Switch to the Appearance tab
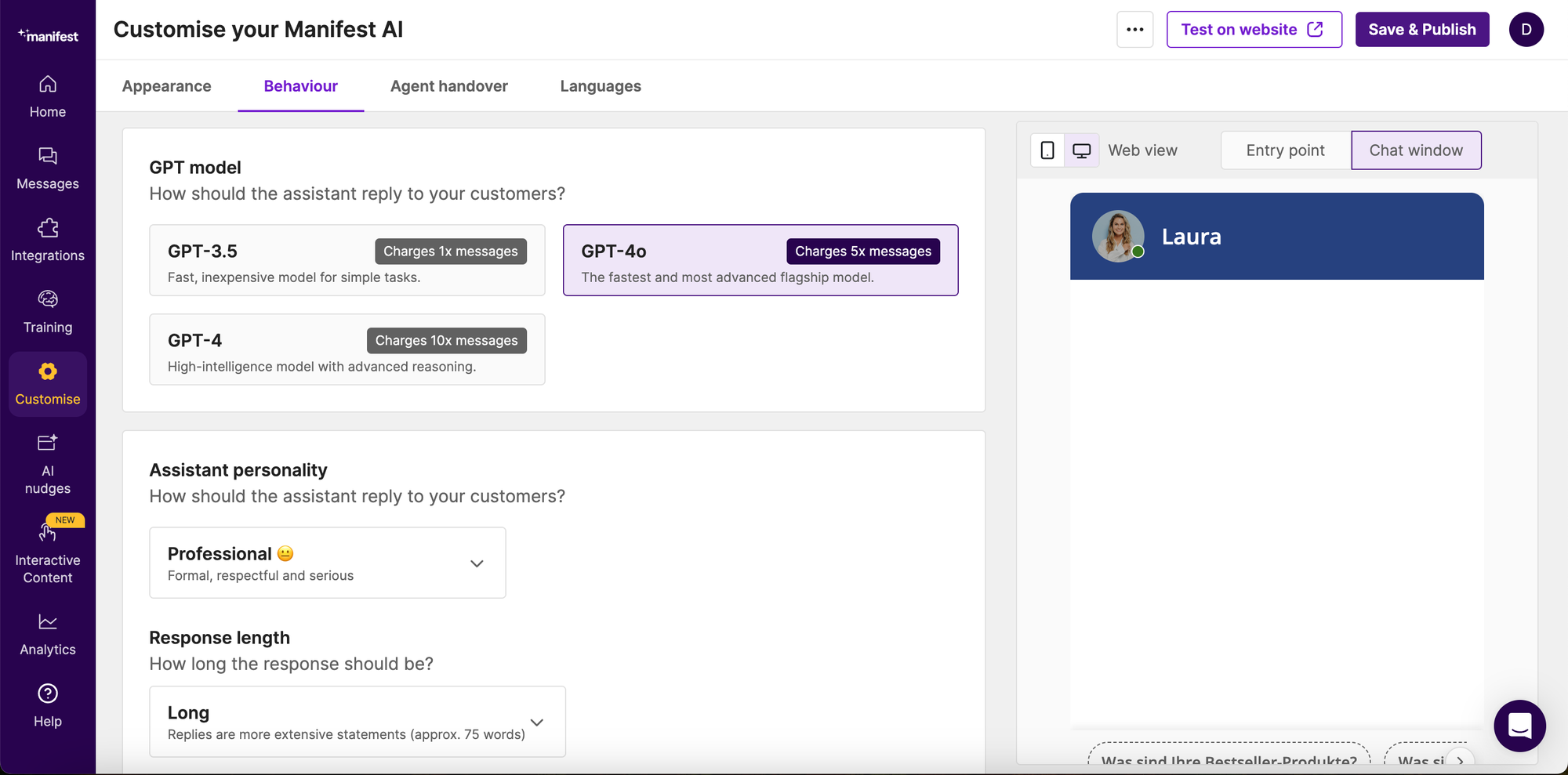1568x775 pixels. [x=167, y=86]
